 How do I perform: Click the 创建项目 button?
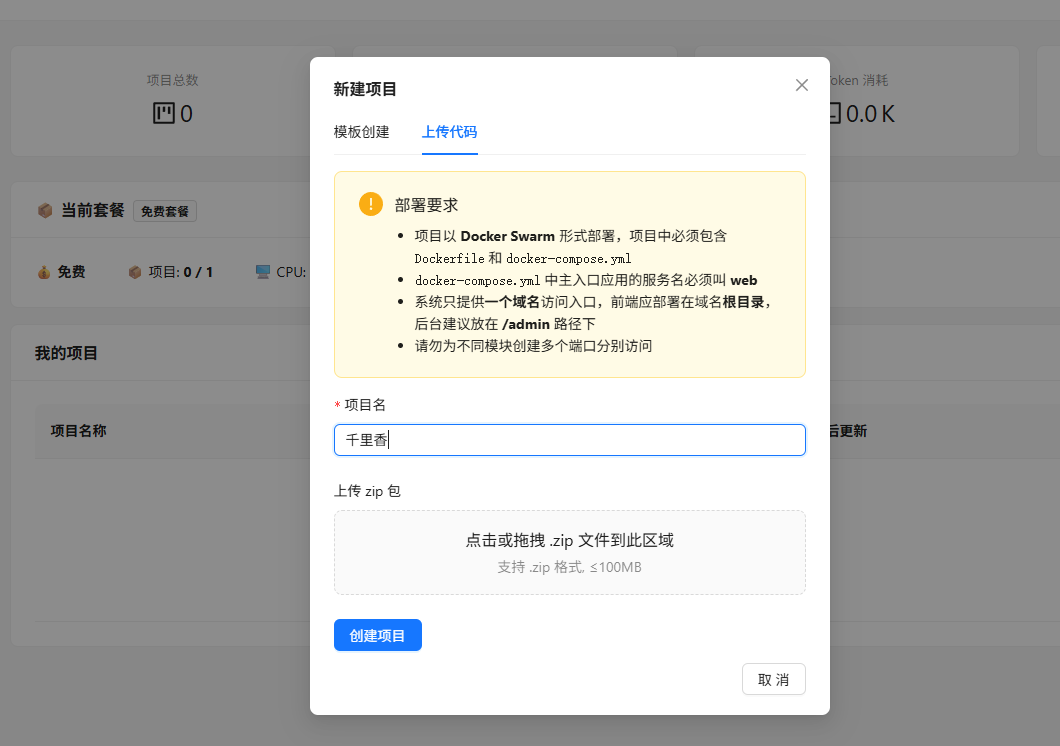(x=378, y=635)
